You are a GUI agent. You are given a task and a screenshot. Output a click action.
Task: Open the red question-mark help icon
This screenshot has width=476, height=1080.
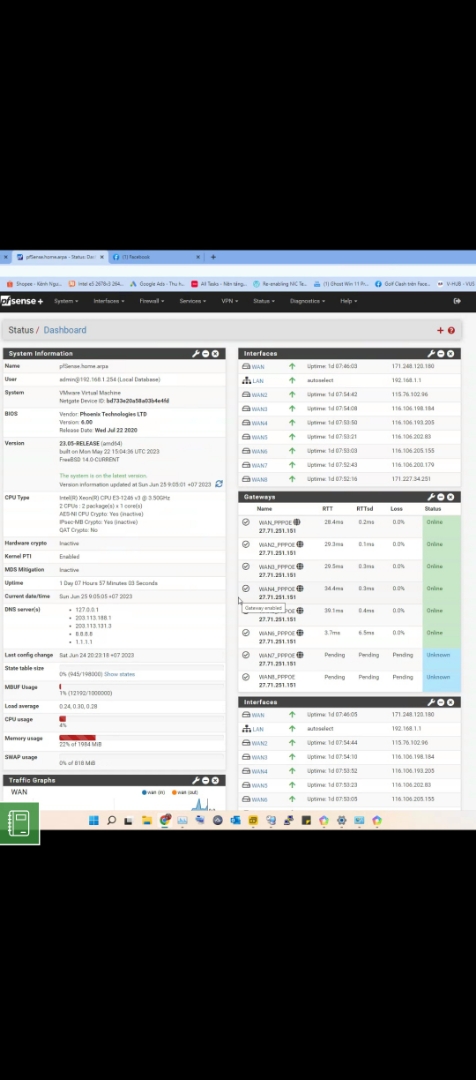451,331
